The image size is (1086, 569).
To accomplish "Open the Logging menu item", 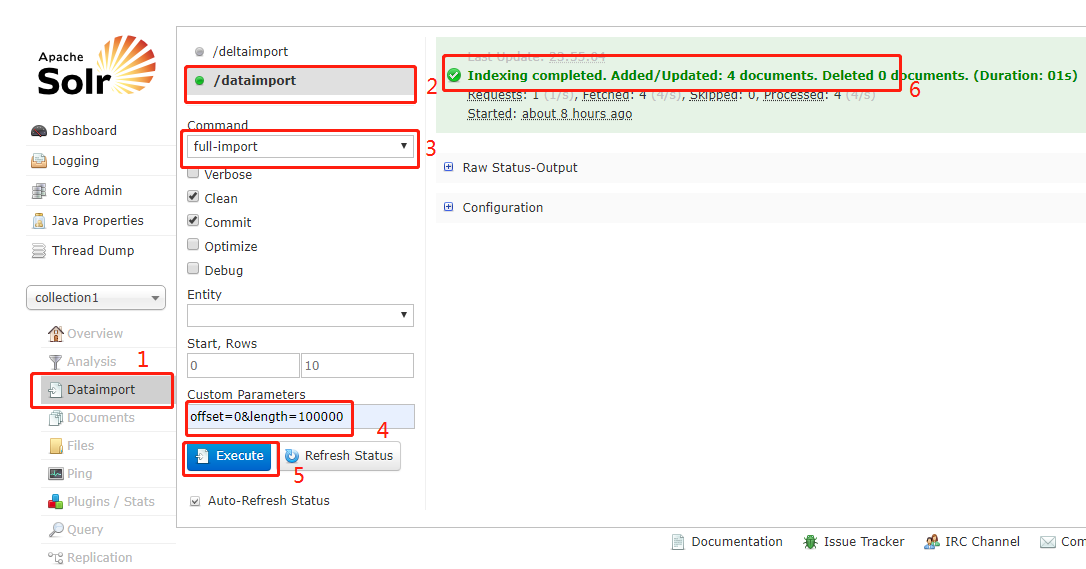I will coord(75,161).
